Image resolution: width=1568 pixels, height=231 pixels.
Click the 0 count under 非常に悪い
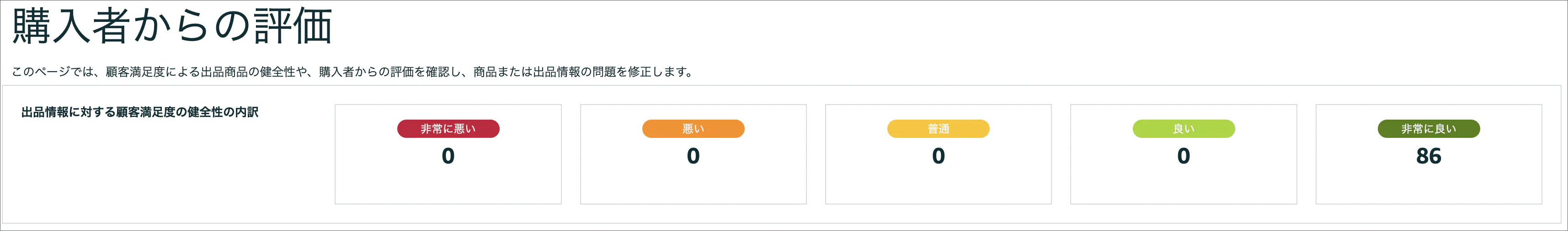point(448,156)
